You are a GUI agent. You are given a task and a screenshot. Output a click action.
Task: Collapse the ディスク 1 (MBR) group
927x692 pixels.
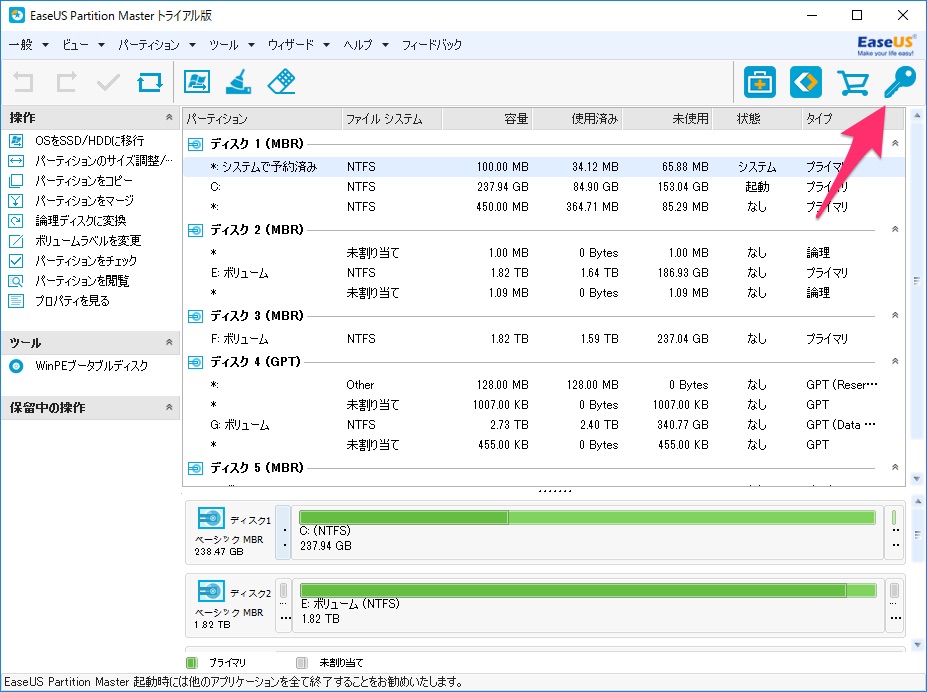[895, 143]
